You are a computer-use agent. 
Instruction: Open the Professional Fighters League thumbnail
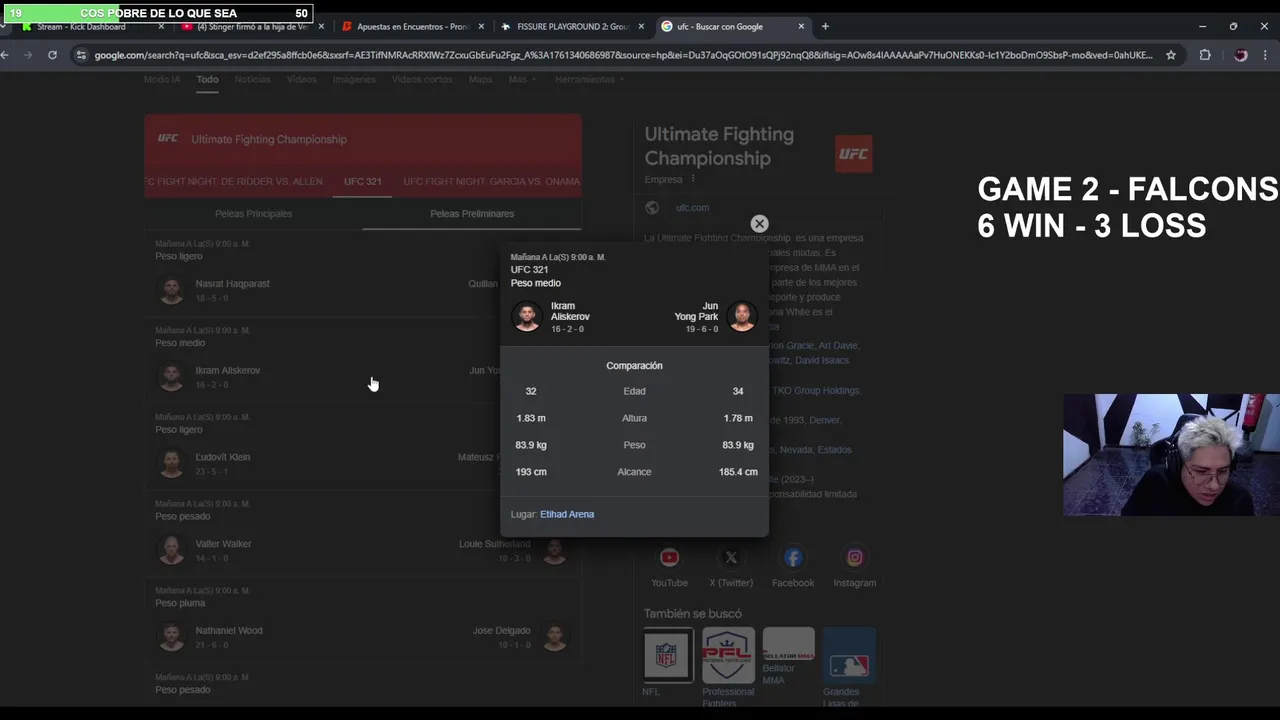tap(728, 655)
